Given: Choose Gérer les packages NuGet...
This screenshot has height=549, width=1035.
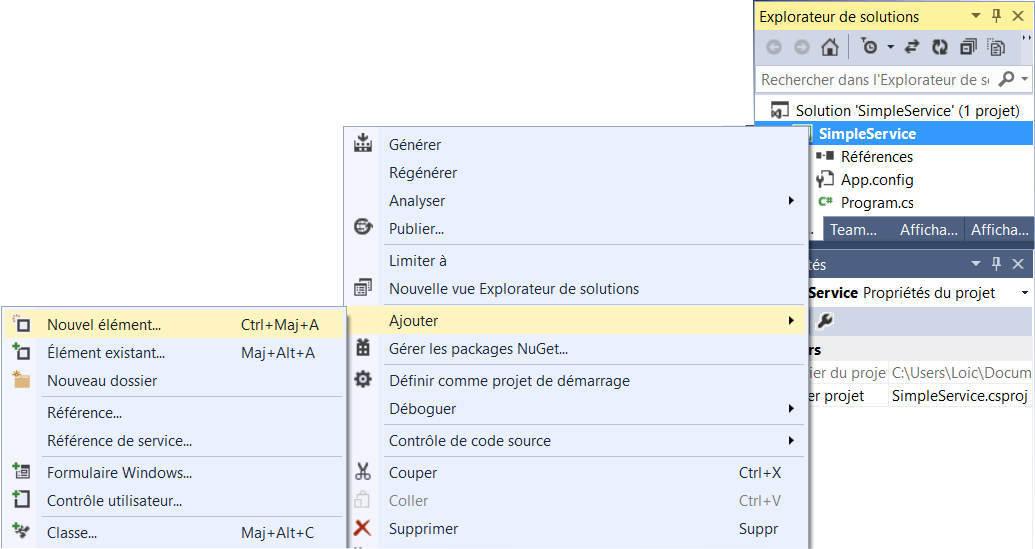Looking at the screenshot, I should click(478, 349).
